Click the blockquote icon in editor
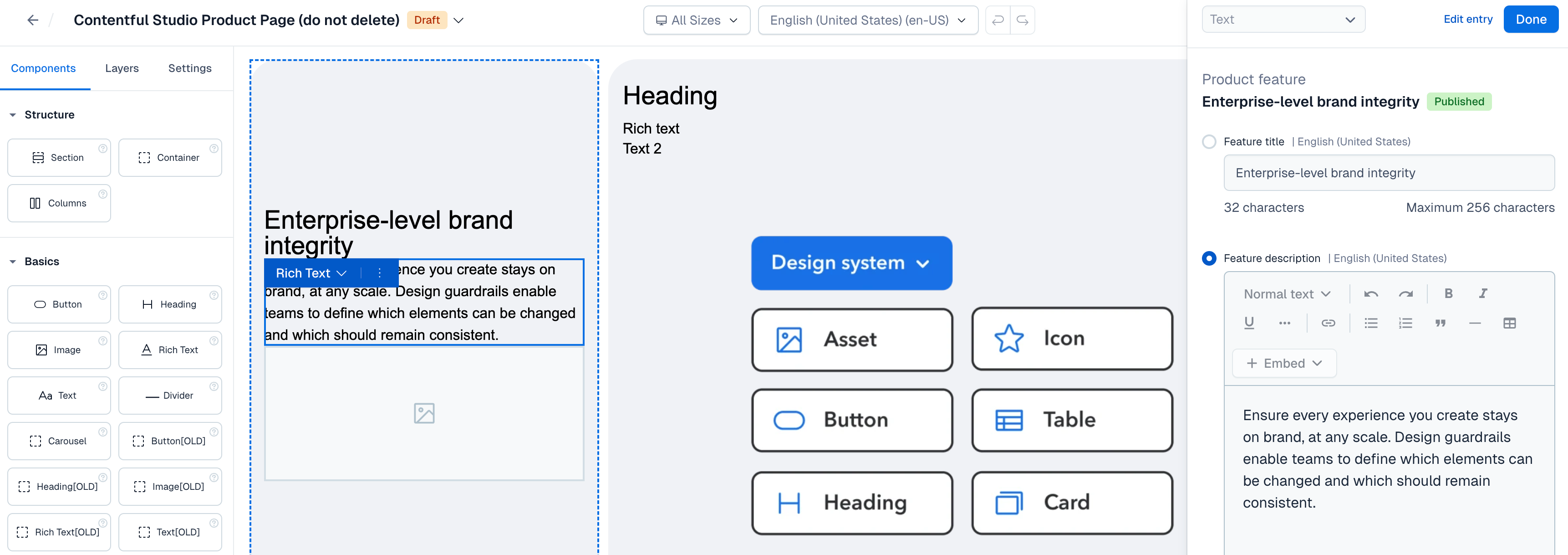Image resolution: width=1568 pixels, height=555 pixels. click(x=1440, y=323)
